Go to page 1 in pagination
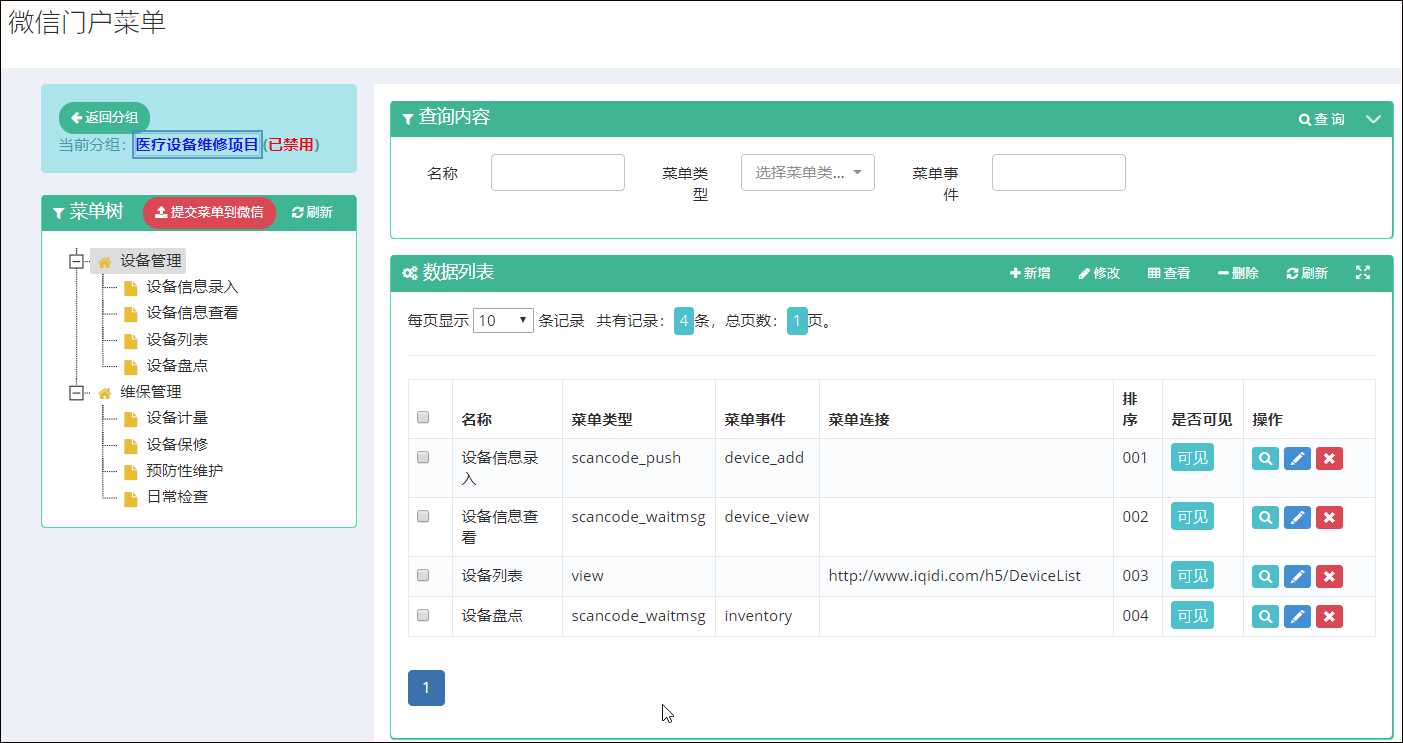The image size is (1403, 743). tap(426, 687)
